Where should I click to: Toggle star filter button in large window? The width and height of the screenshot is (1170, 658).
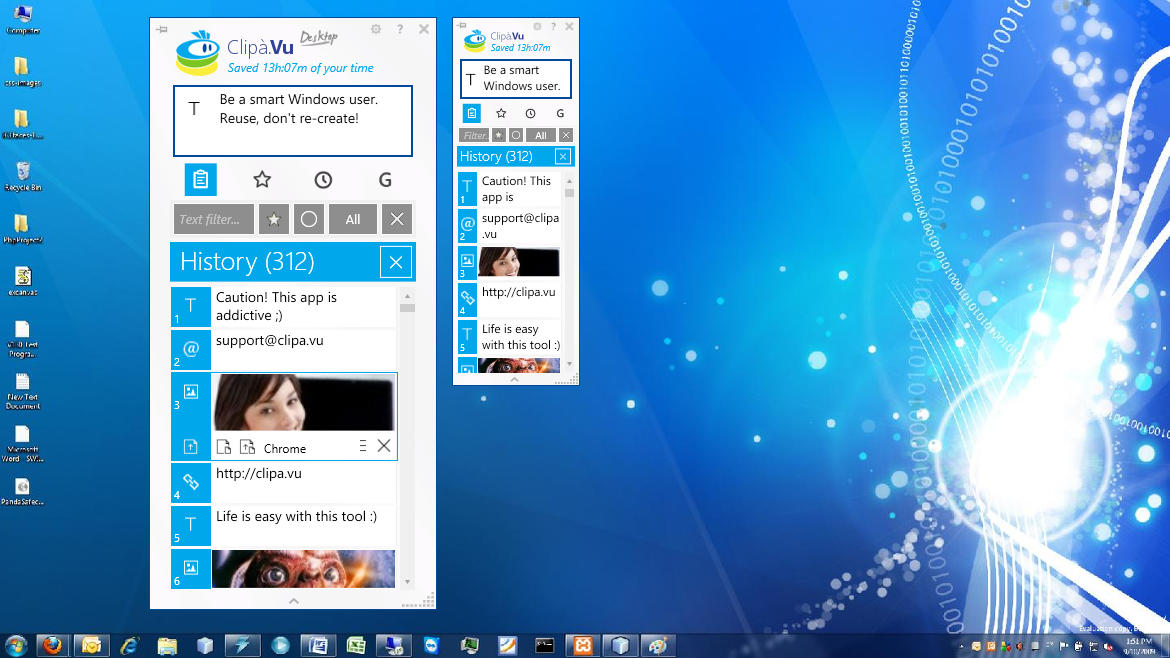(x=274, y=219)
